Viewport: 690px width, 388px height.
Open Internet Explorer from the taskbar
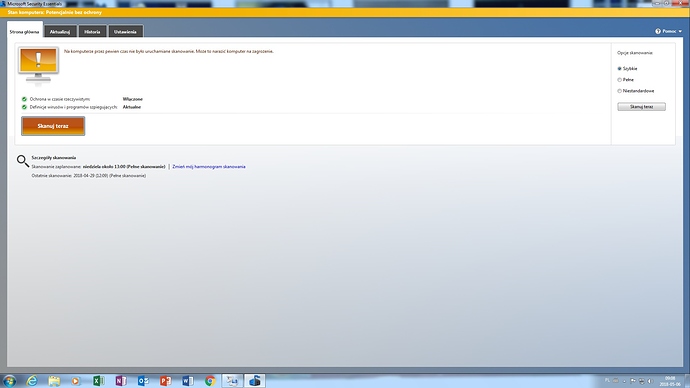(32, 381)
